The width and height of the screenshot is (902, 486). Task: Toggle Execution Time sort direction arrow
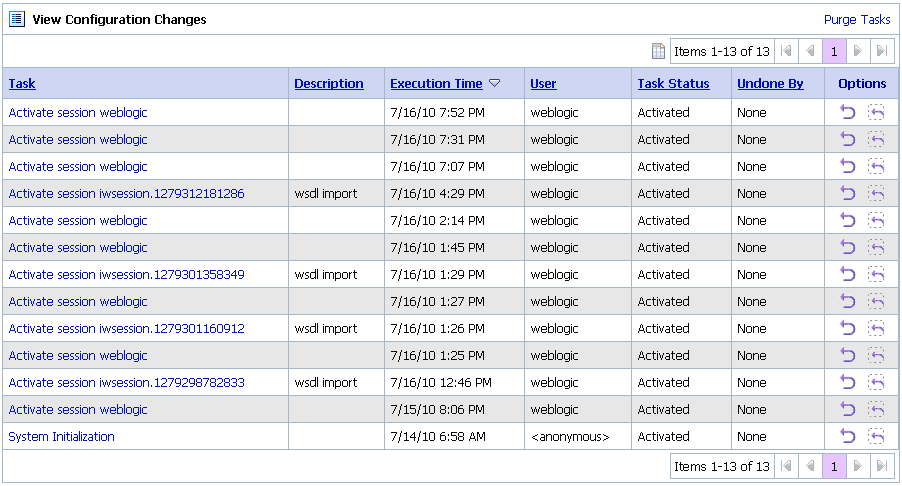494,83
